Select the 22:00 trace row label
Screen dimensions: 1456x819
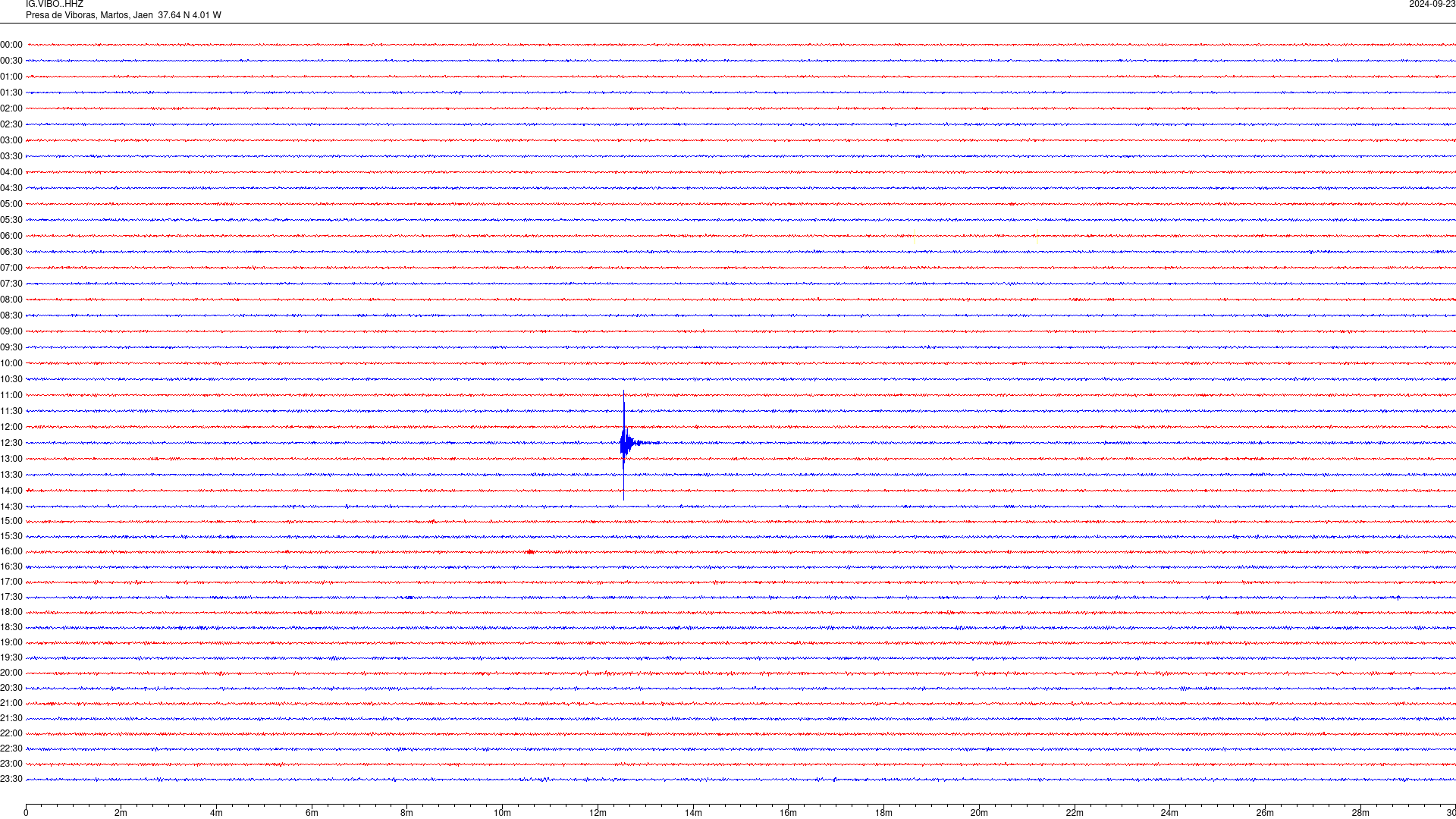pyautogui.click(x=11, y=733)
